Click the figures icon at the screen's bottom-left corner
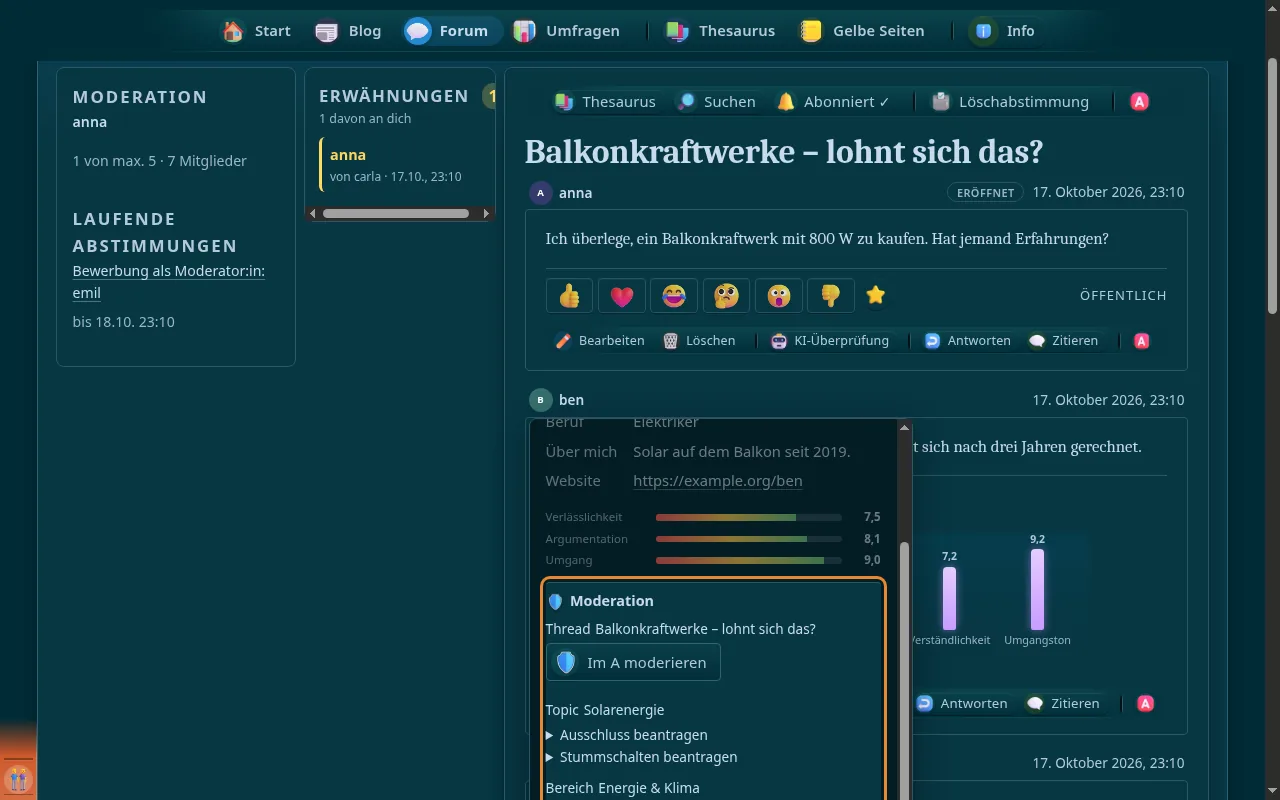The height and width of the screenshot is (800, 1280). pos(19,779)
